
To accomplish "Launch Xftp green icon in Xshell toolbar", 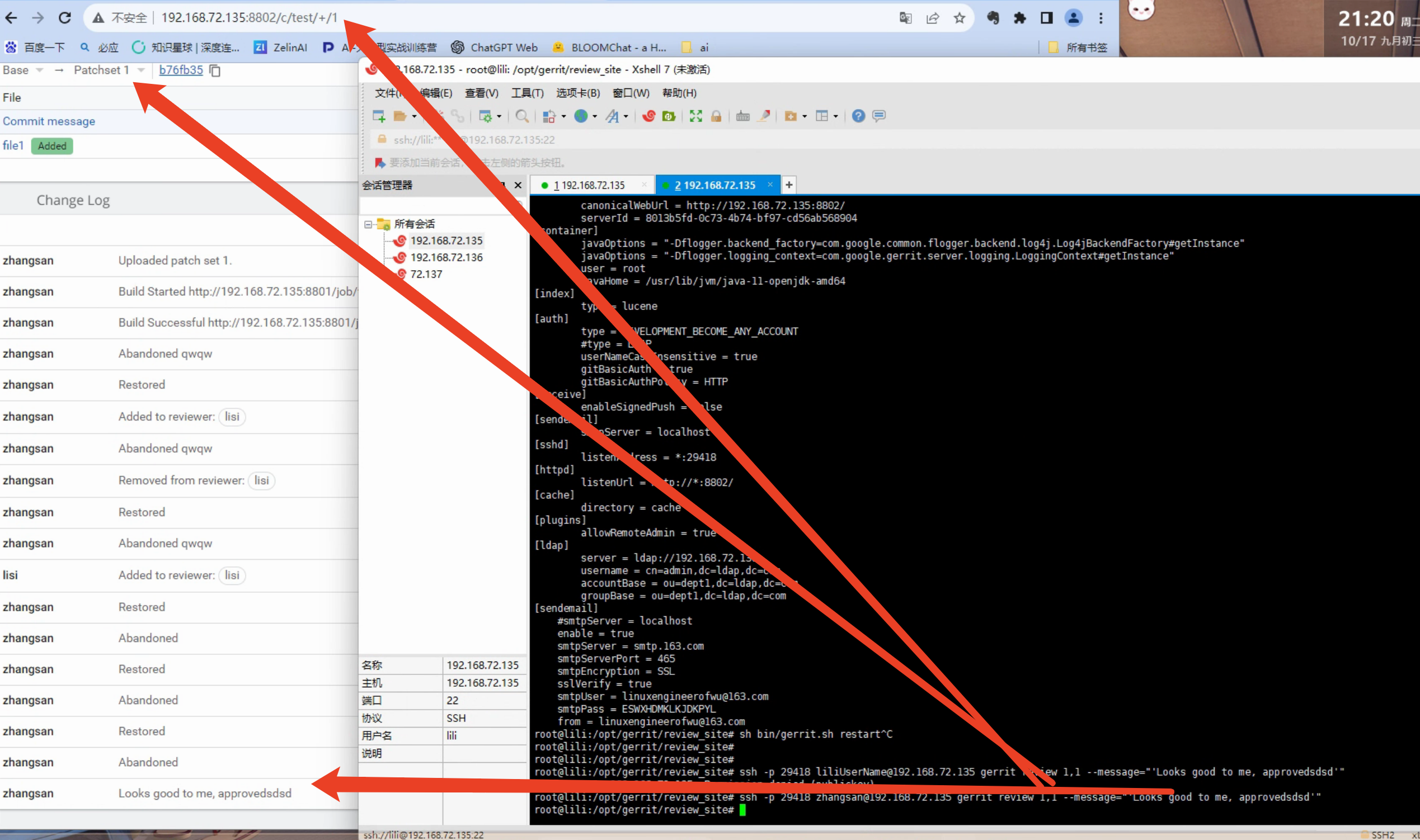I will click(x=669, y=116).
